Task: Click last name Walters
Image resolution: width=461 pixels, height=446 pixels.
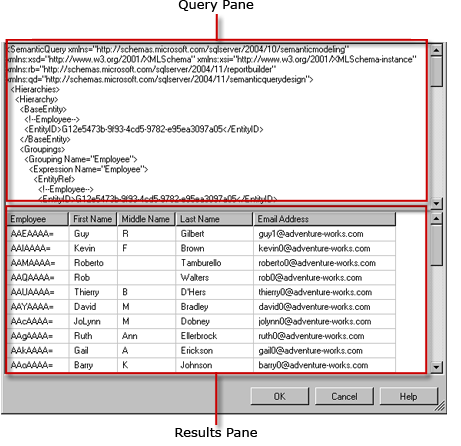Action: 195,278
